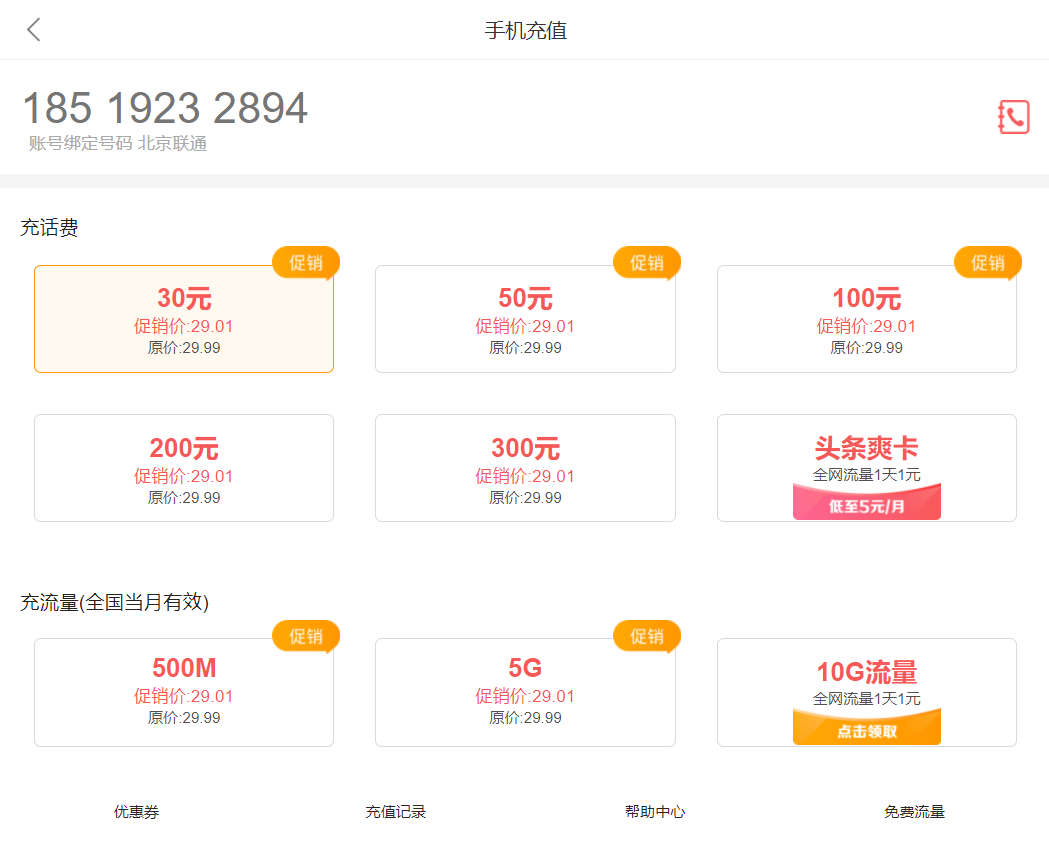
Task: Click 点击领取 to claim 10G流量
Action: (866, 730)
